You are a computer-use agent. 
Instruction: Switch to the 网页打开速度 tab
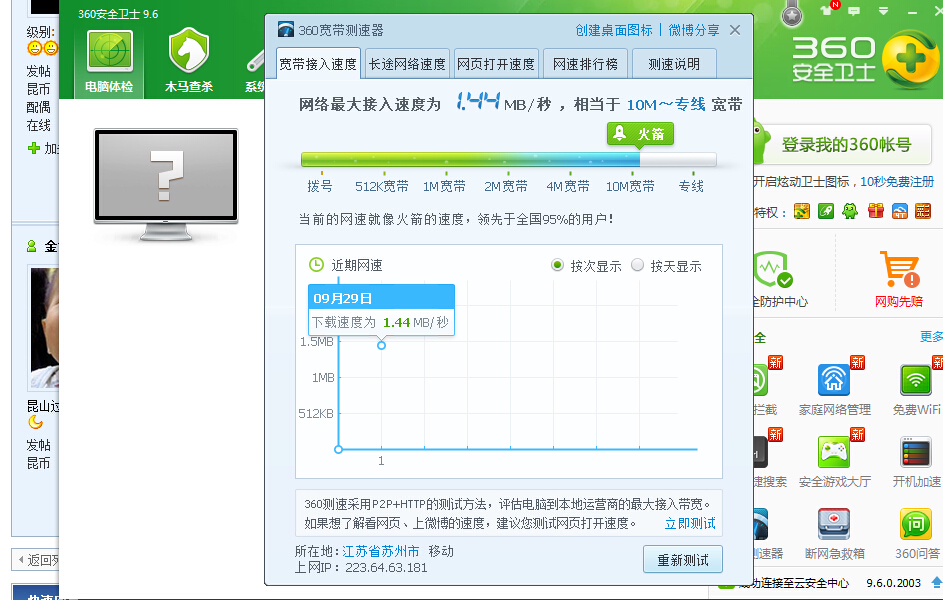(x=496, y=64)
